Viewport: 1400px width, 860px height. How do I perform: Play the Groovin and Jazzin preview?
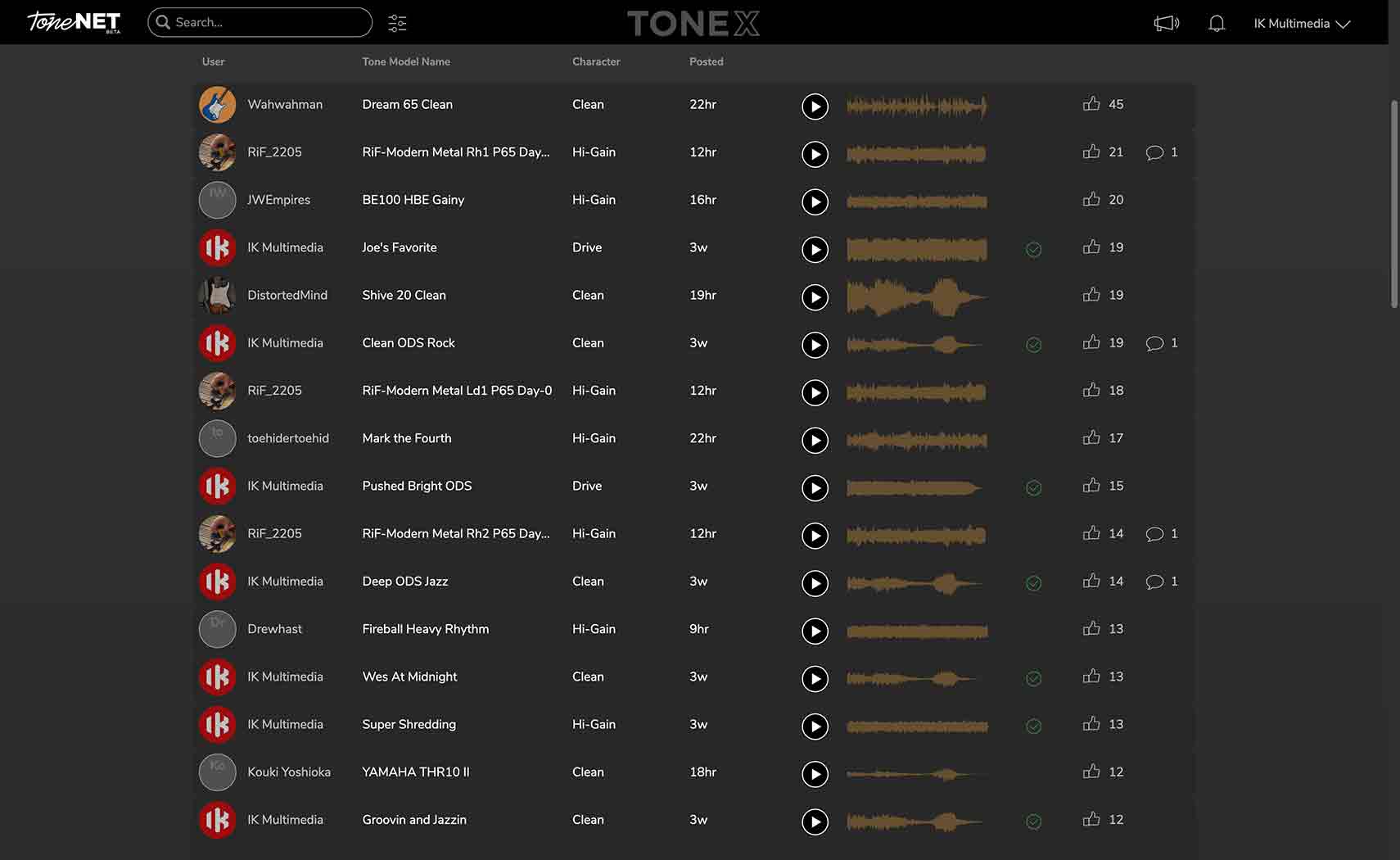(x=815, y=822)
